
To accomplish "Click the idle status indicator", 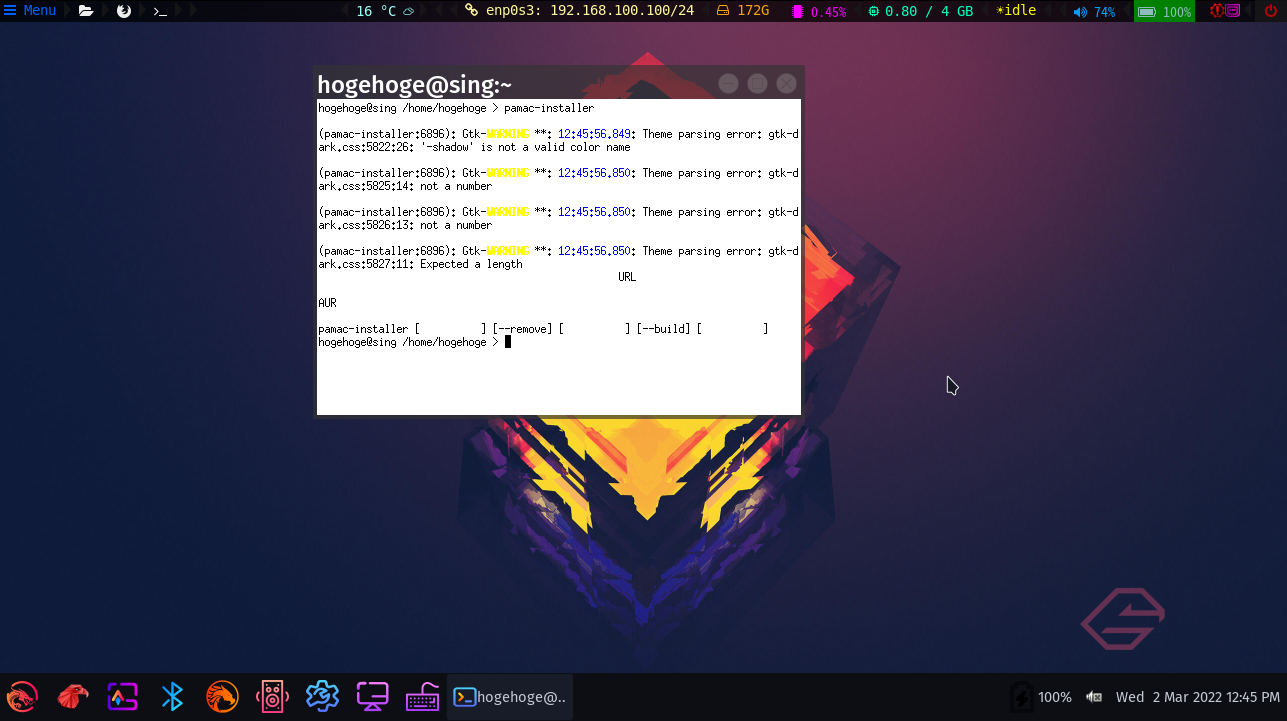I will pos(1015,11).
